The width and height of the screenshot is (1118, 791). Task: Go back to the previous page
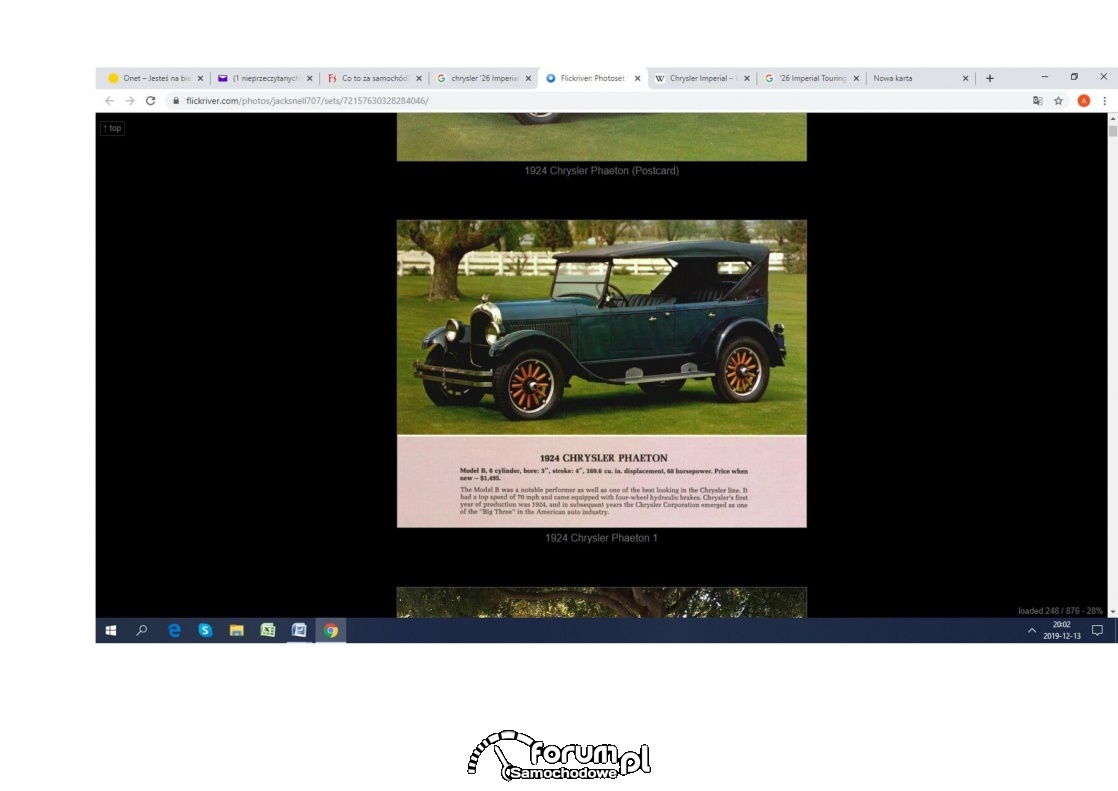click(x=109, y=101)
